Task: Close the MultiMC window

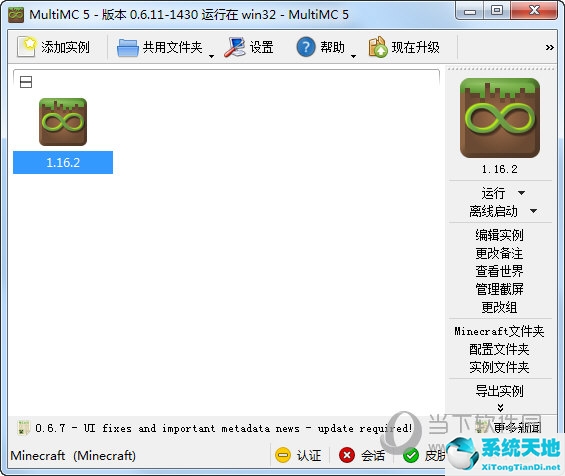Action: [534, 11]
